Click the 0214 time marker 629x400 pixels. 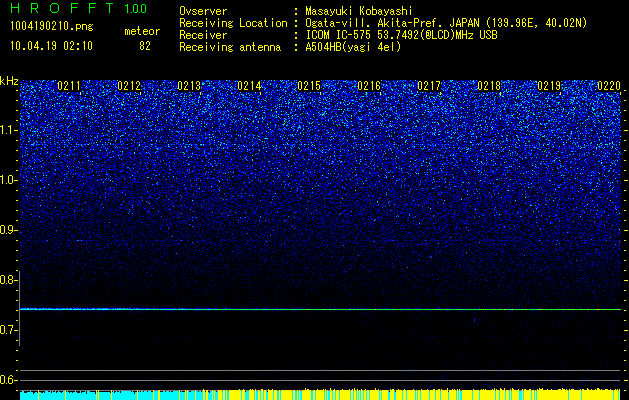coord(249,86)
